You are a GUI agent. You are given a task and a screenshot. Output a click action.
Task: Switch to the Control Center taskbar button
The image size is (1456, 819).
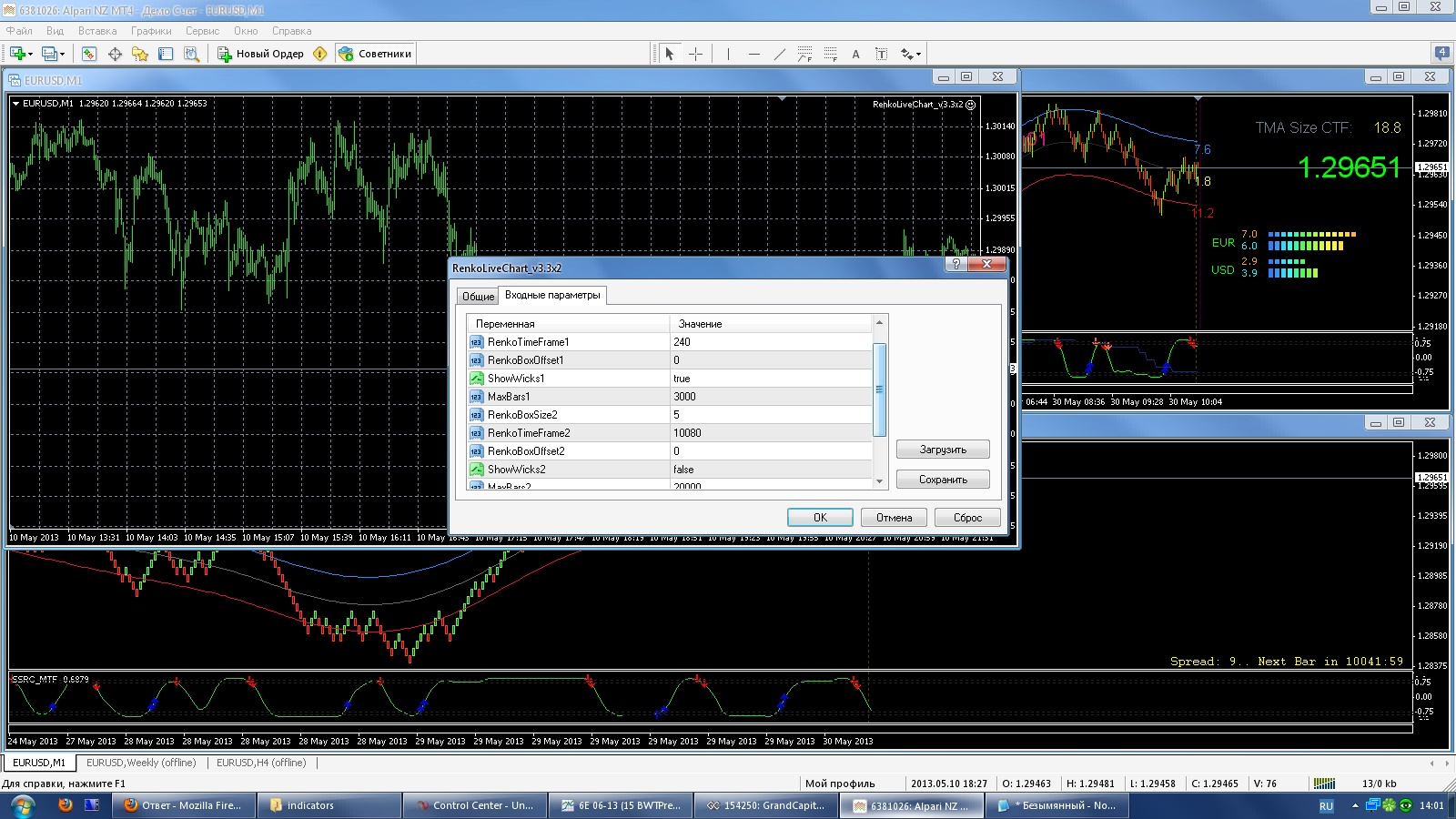point(476,805)
